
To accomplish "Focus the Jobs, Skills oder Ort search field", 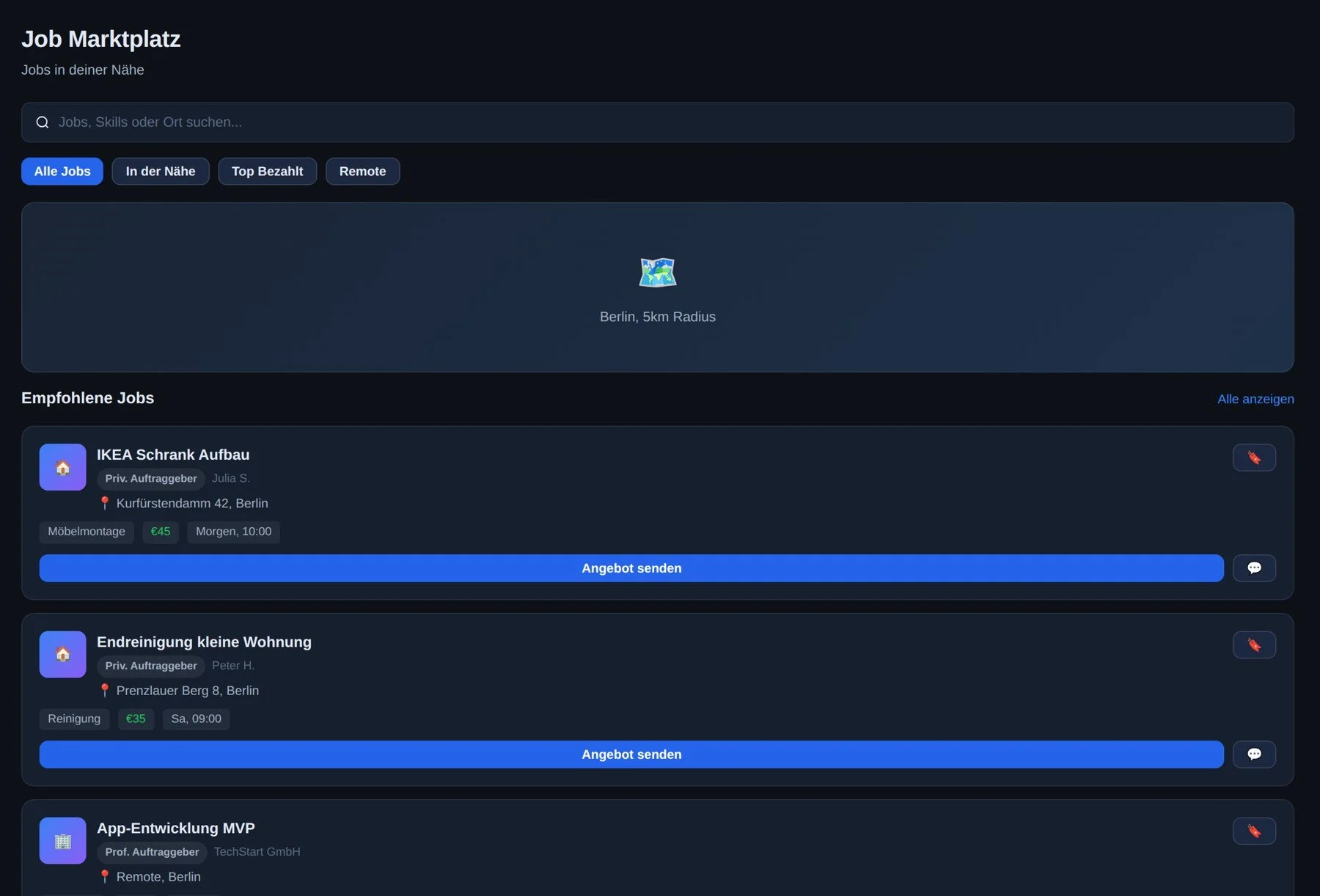I will coord(658,122).
